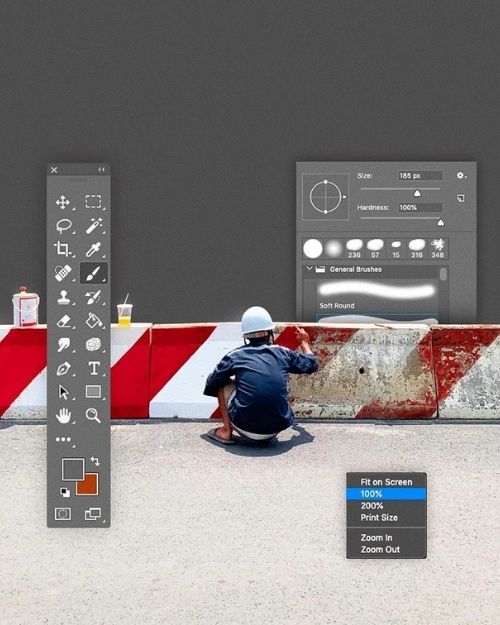Select the History Brush tool
This screenshot has width=500, height=625.
[x=94, y=297]
